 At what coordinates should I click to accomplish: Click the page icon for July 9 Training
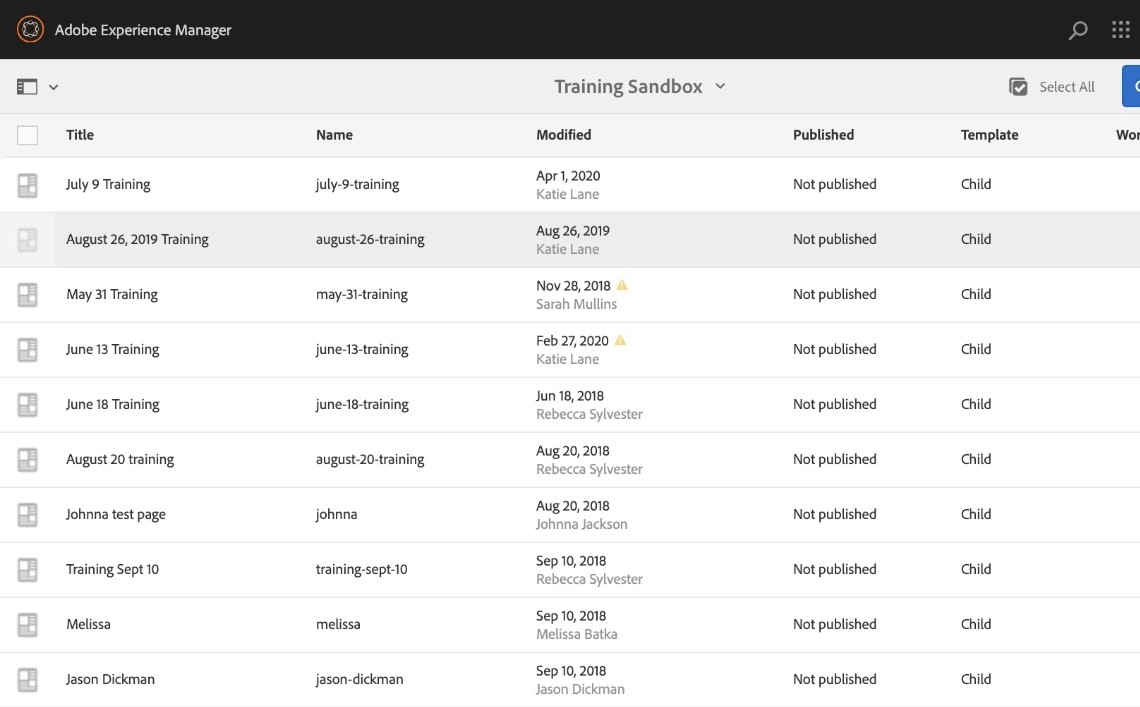28,185
